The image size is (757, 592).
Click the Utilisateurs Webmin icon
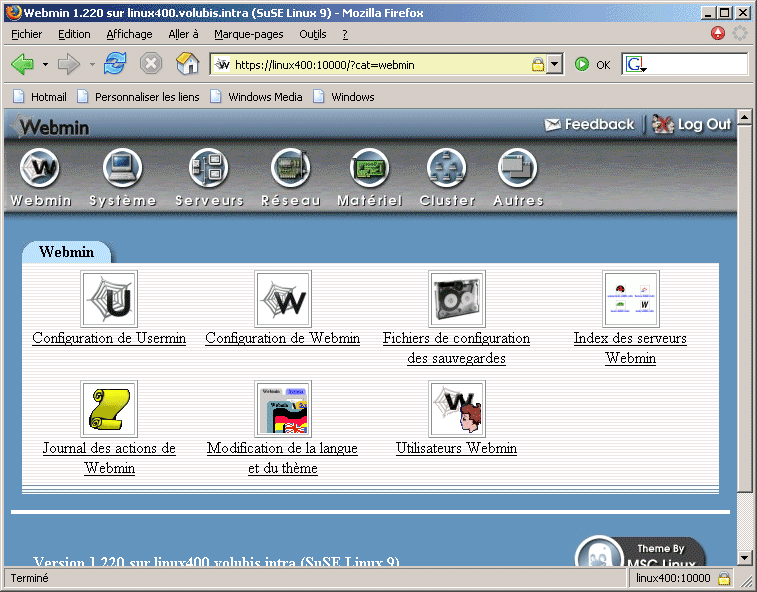[x=457, y=409]
